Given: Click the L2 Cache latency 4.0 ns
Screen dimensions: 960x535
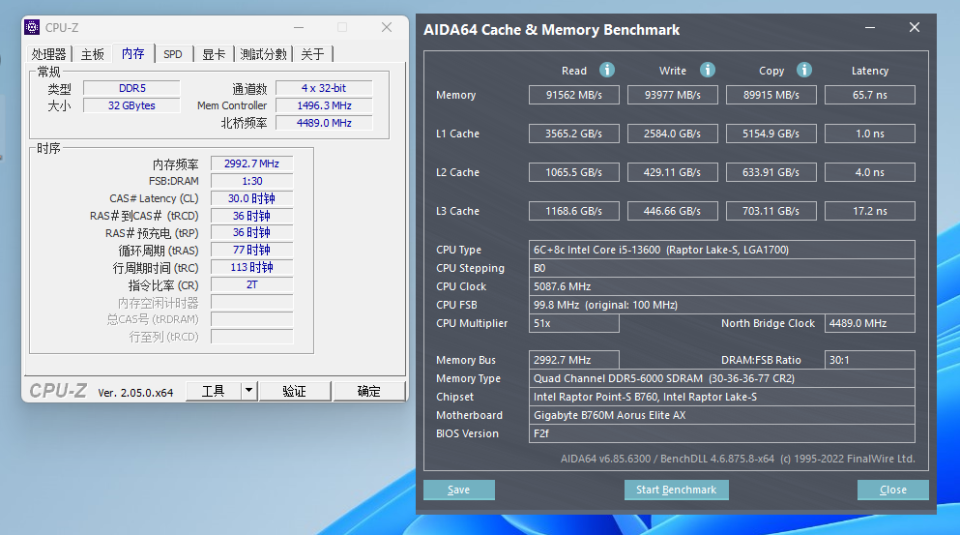Looking at the screenshot, I should (870, 172).
